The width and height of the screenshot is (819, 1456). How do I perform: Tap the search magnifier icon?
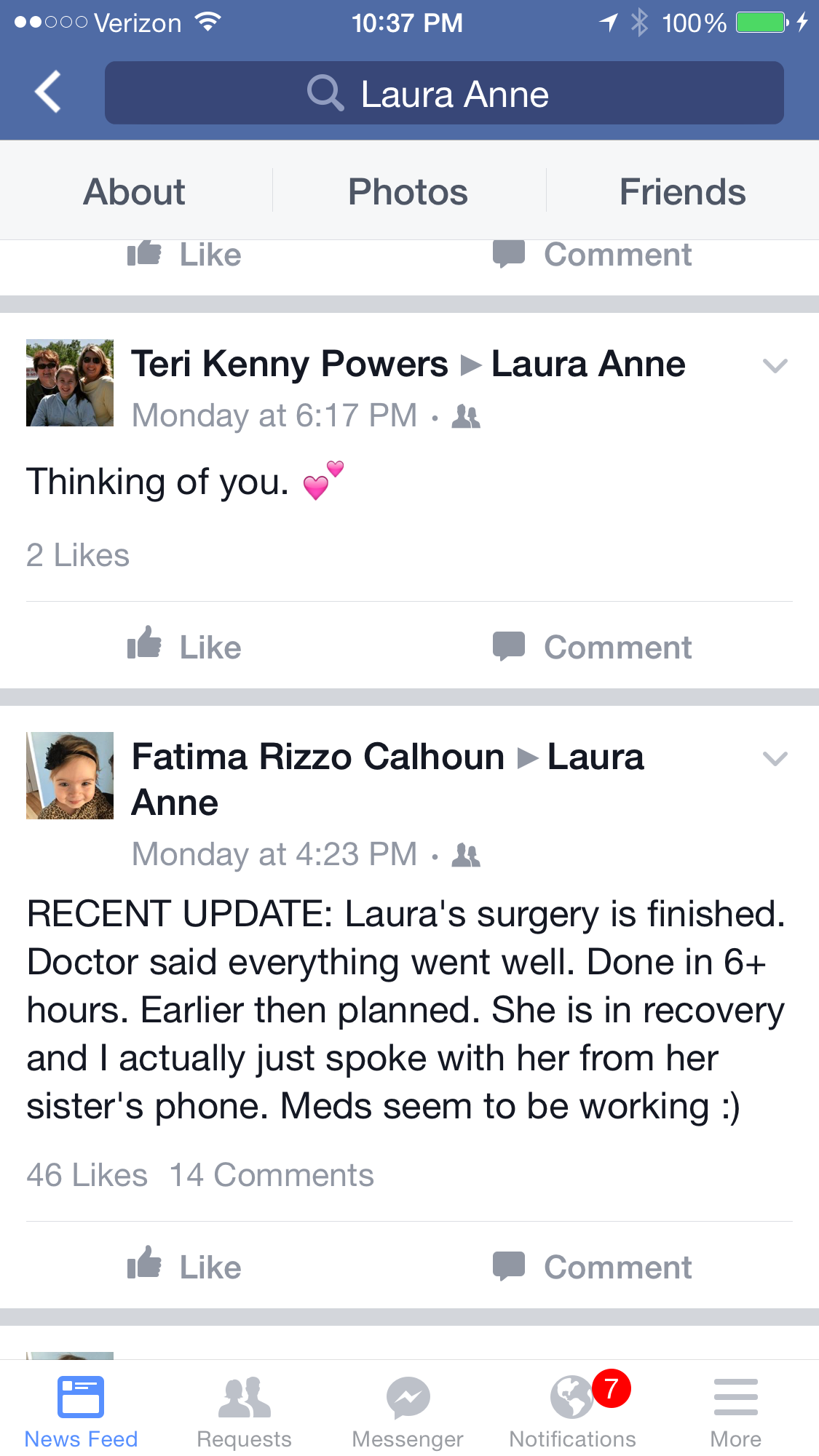[x=325, y=93]
